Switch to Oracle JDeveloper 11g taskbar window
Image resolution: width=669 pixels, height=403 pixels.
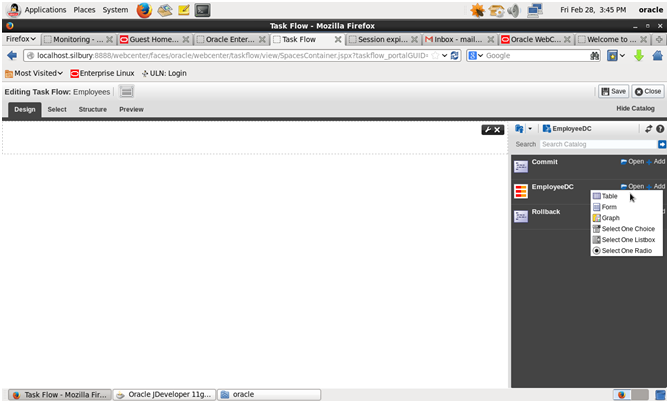point(164,395)
